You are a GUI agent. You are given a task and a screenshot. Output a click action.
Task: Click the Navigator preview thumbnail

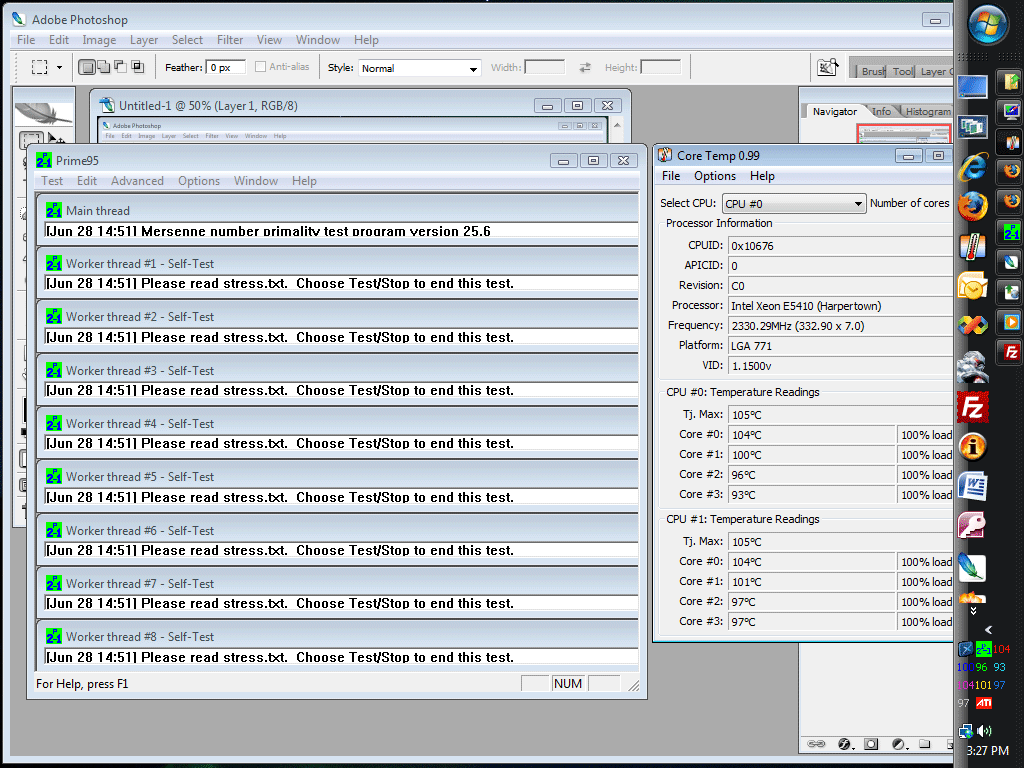coord(904,134)
